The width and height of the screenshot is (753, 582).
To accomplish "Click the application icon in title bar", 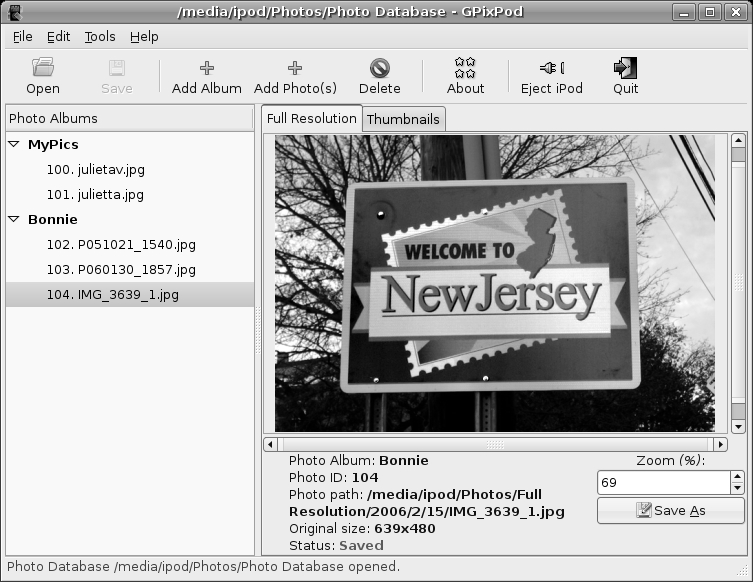I will tap(15, 12).
